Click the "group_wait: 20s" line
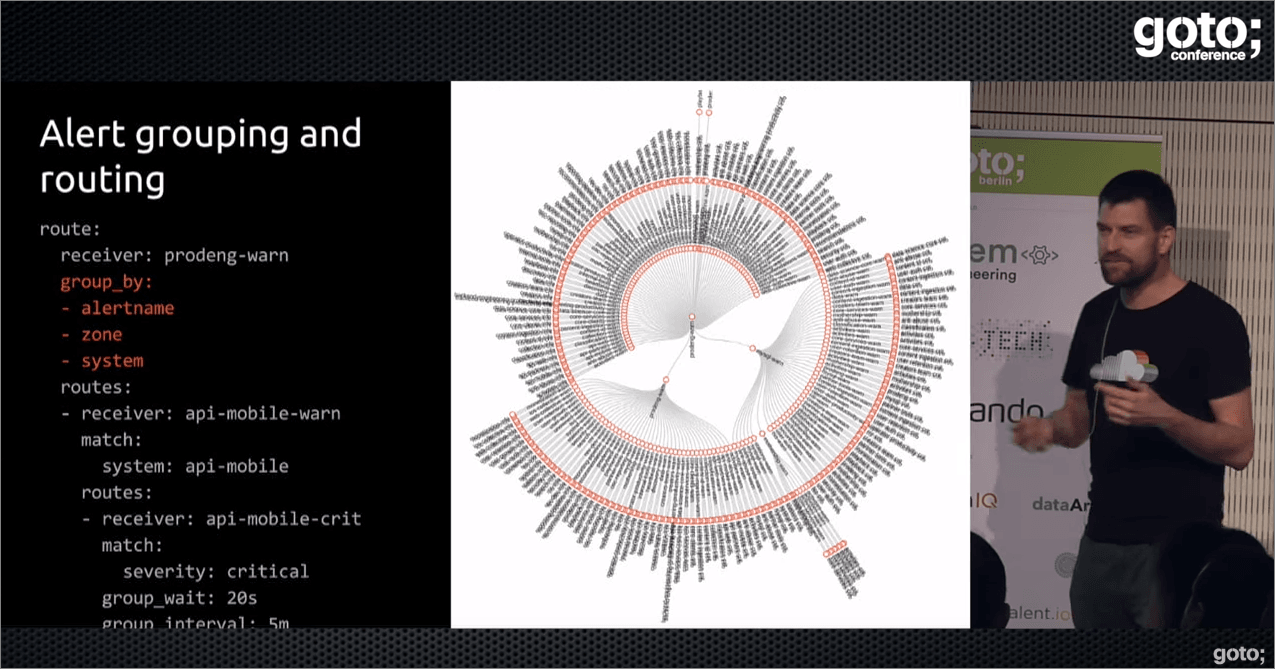The image size is (1275, 669). click(x=179, y=598)
